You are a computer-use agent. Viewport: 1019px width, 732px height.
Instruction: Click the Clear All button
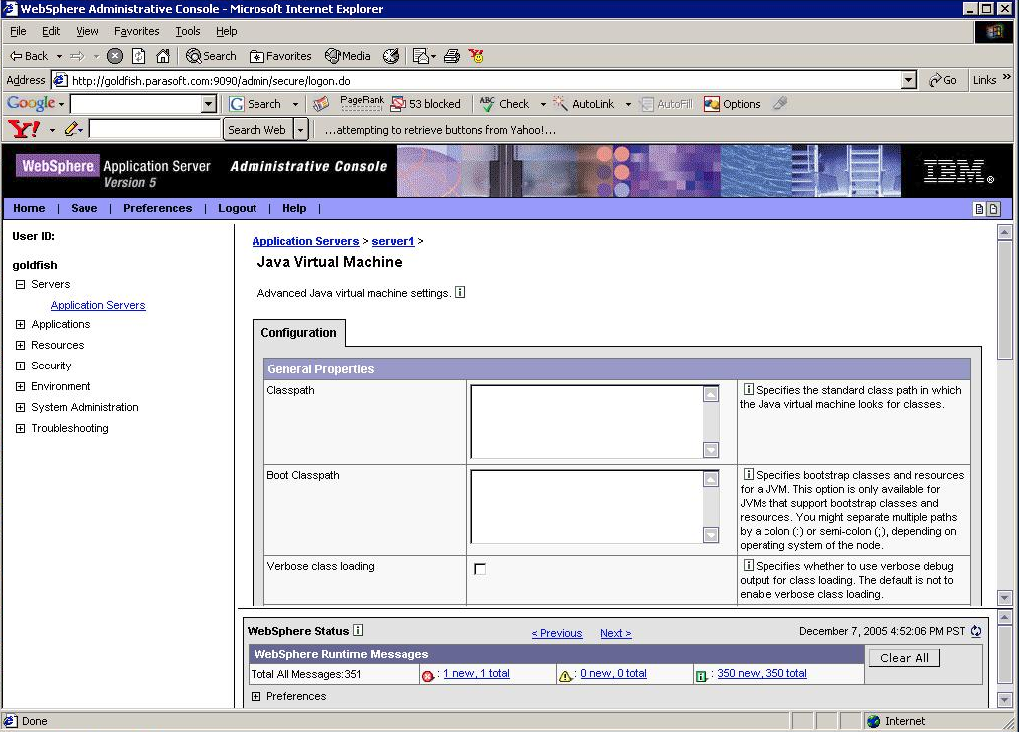point(904,658)
